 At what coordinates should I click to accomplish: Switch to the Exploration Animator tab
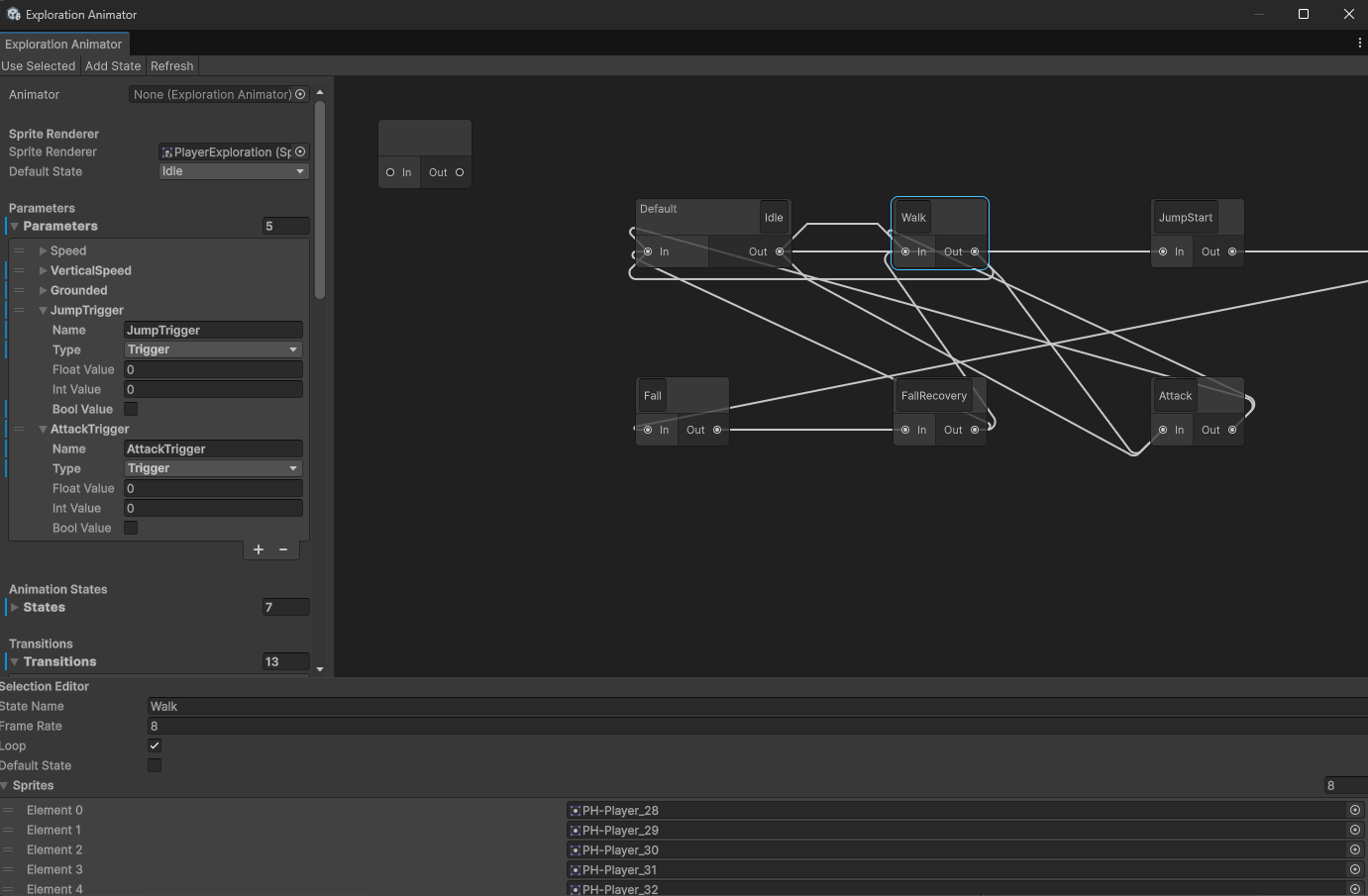tap(64, 44)
